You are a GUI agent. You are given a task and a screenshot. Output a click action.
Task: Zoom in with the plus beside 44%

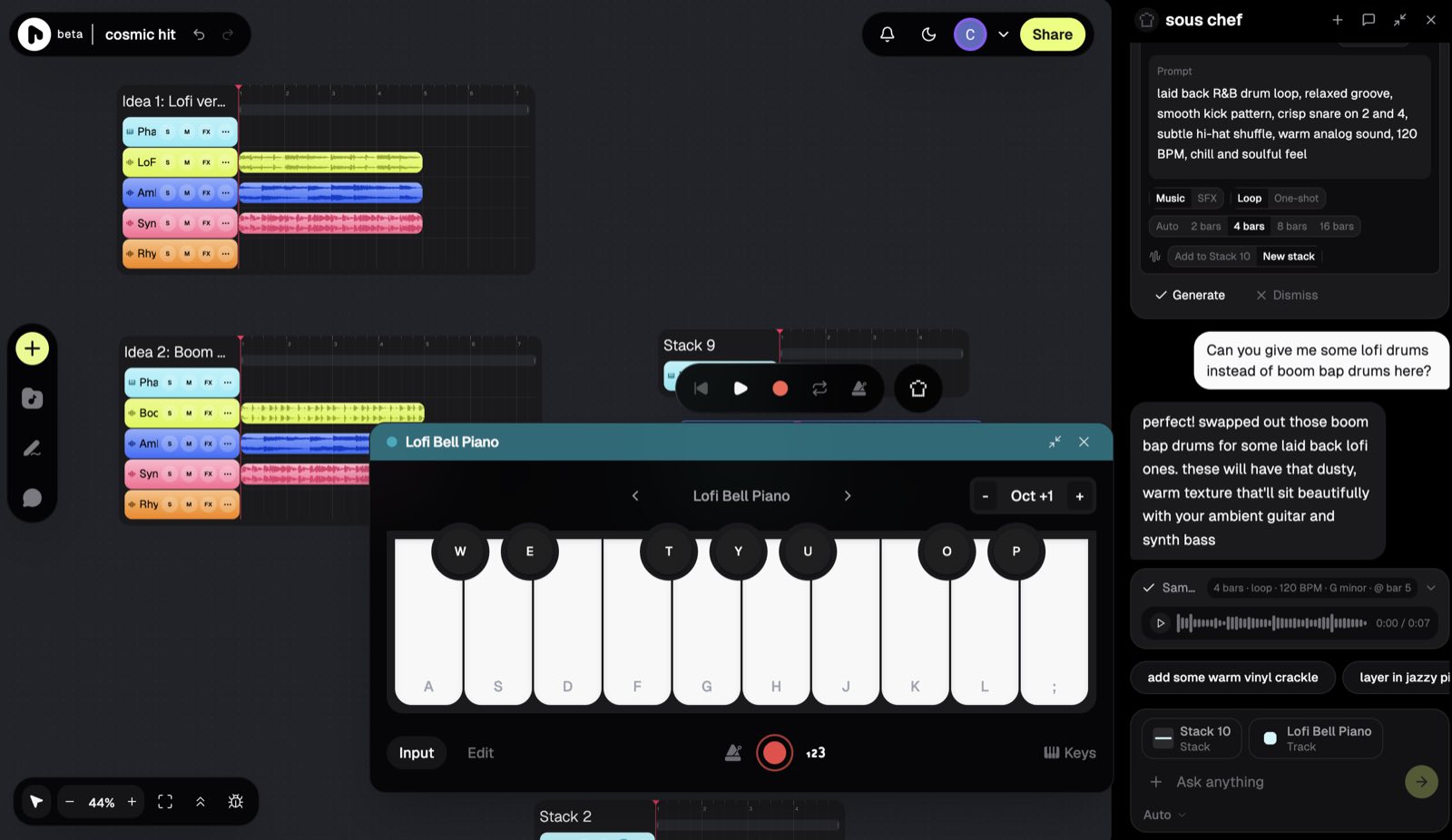[x=132, y=802]
